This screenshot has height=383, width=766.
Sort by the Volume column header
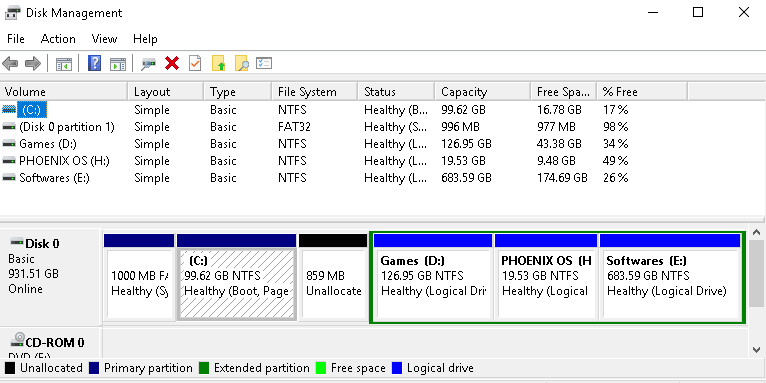[64, 91]
